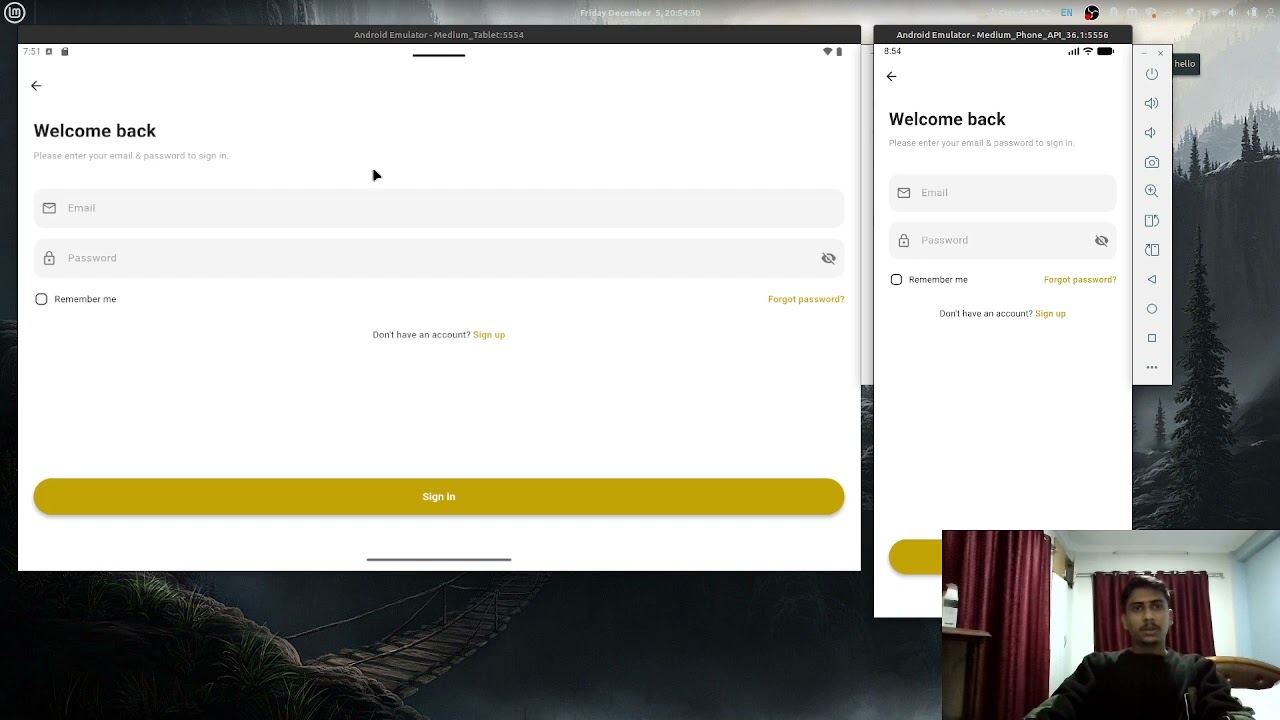Click 'Remember me' label text on tablet
Image resolution: width=1280 pixels, height=720 pixels.
pyautogui.click(x=85, y=299)
